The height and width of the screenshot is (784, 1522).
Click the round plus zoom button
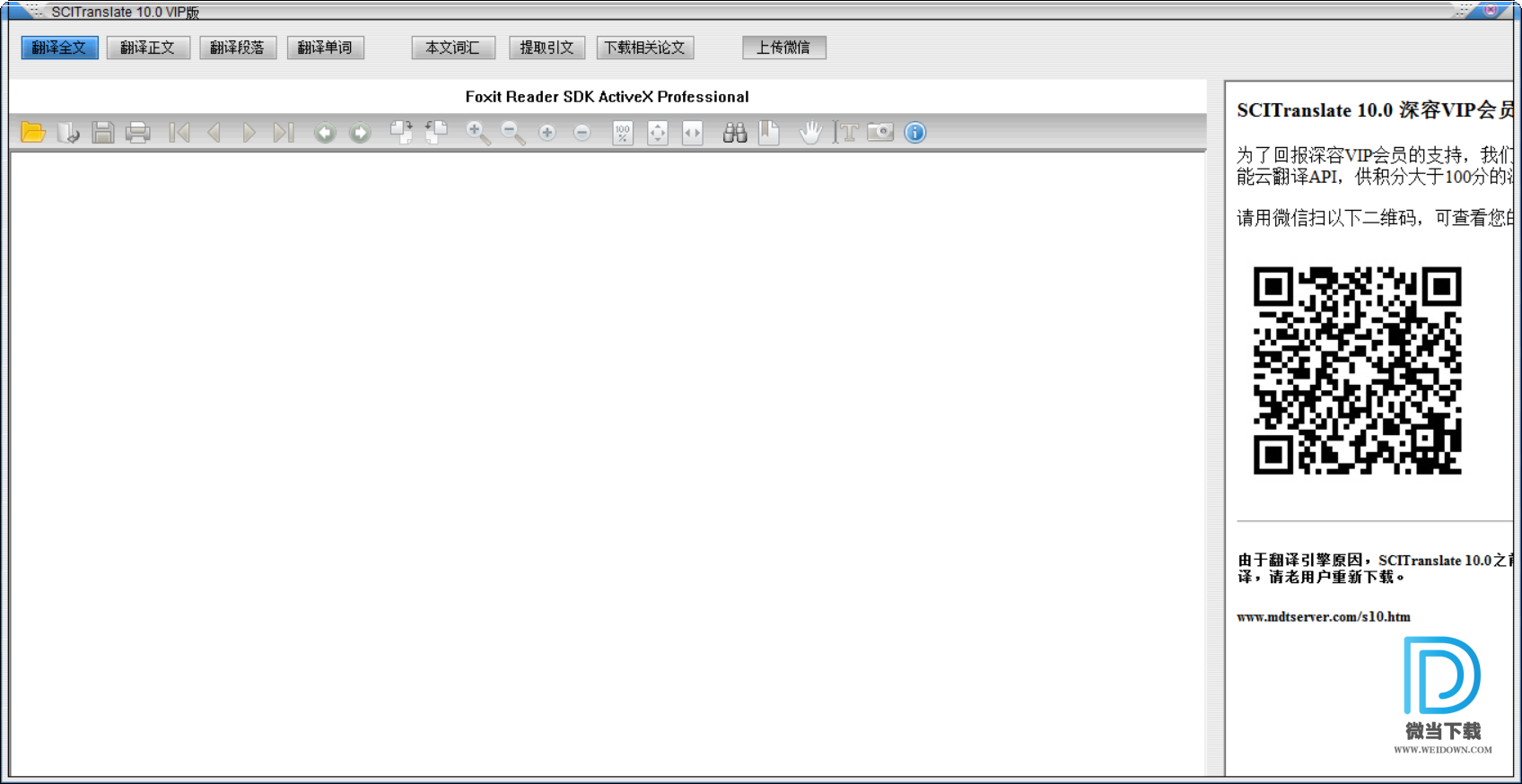pos(547,133)
